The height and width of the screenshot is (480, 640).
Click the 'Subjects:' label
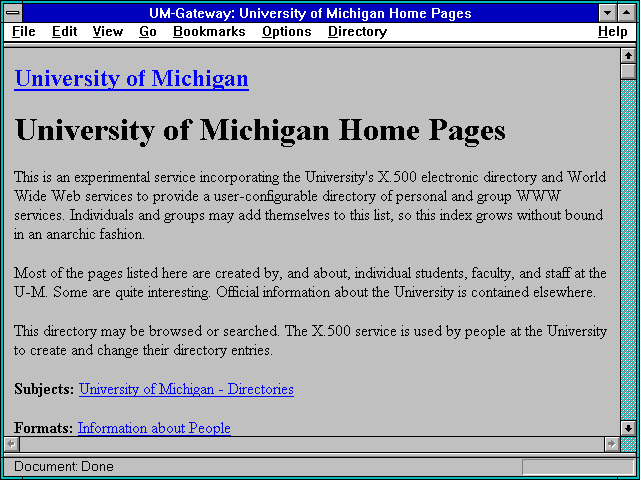(44, 389)
